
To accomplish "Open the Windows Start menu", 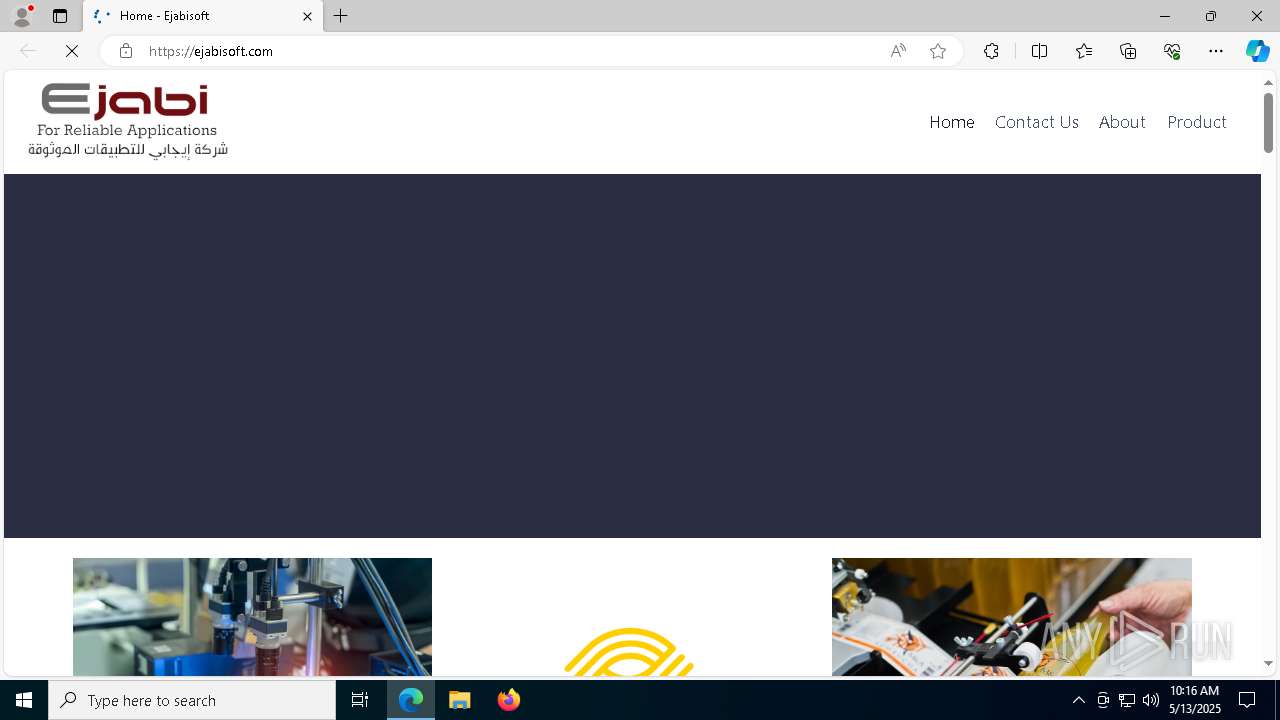I will click(24, 700).
